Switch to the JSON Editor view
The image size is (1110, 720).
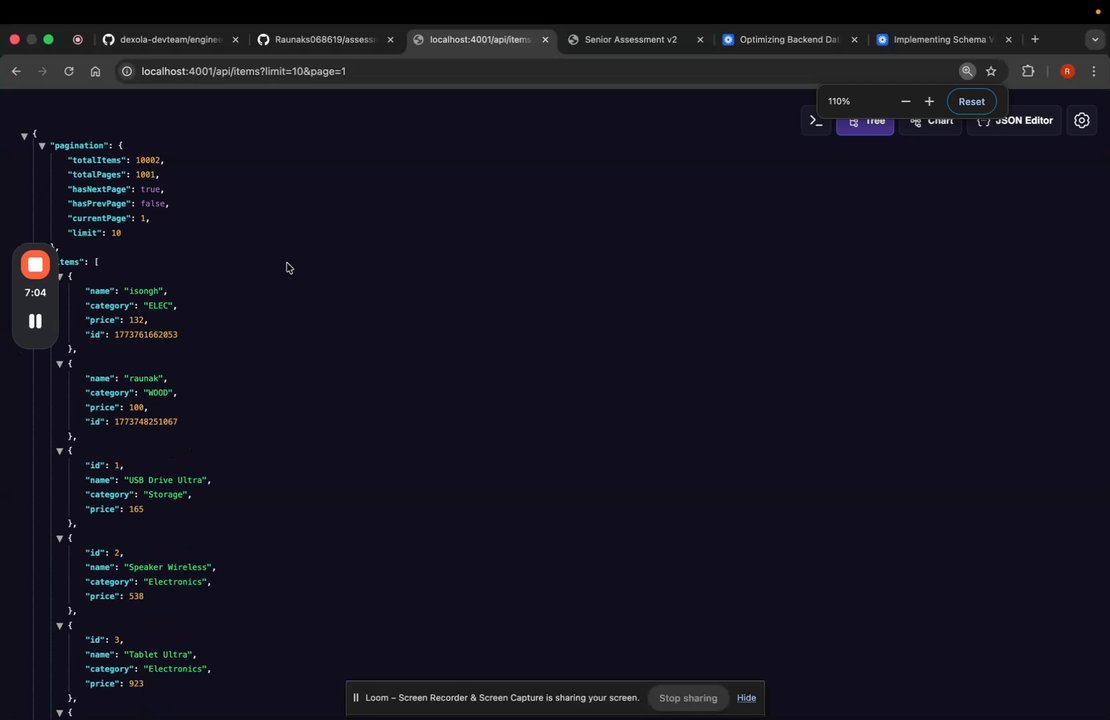tap(1014, 120)
